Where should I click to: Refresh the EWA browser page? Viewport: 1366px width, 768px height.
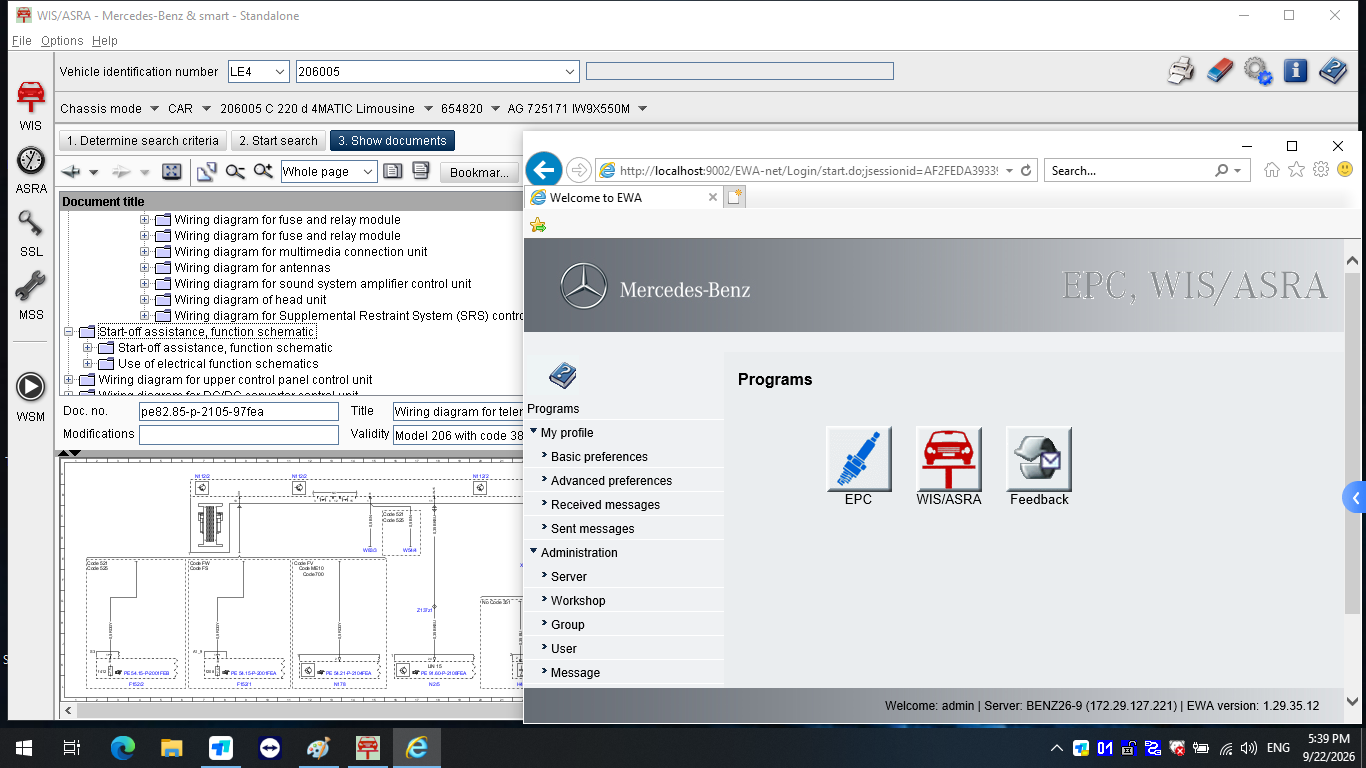coord(1026,171)
